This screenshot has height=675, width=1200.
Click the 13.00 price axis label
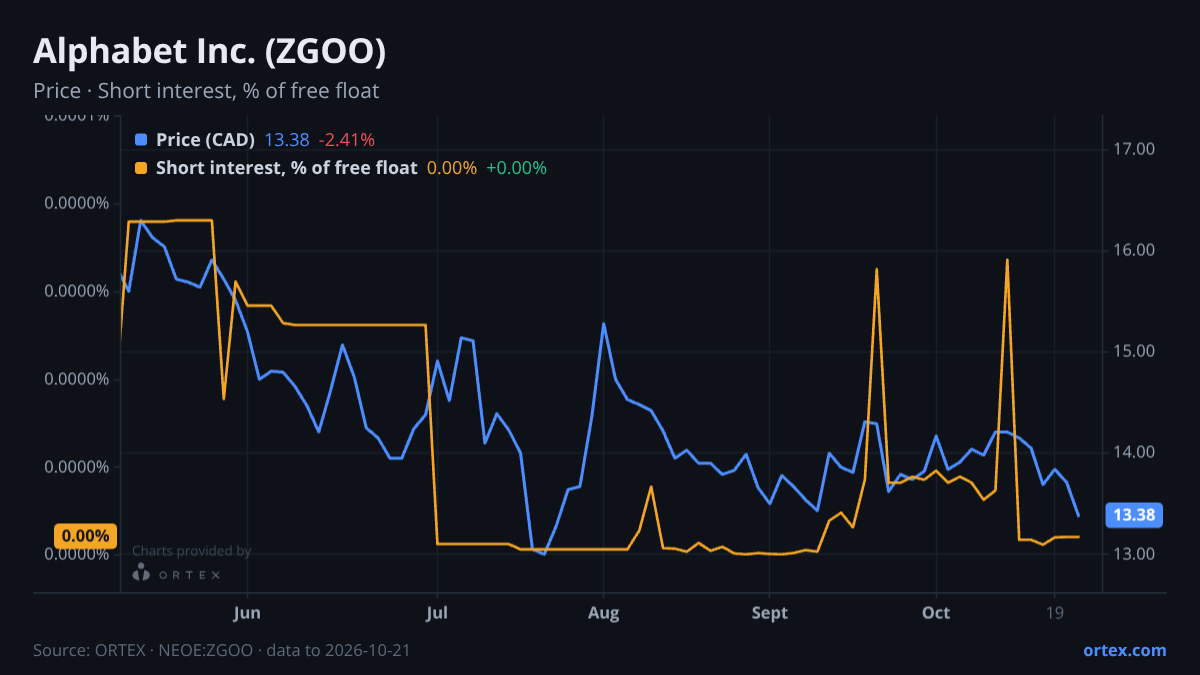[x=1134, y=554]
